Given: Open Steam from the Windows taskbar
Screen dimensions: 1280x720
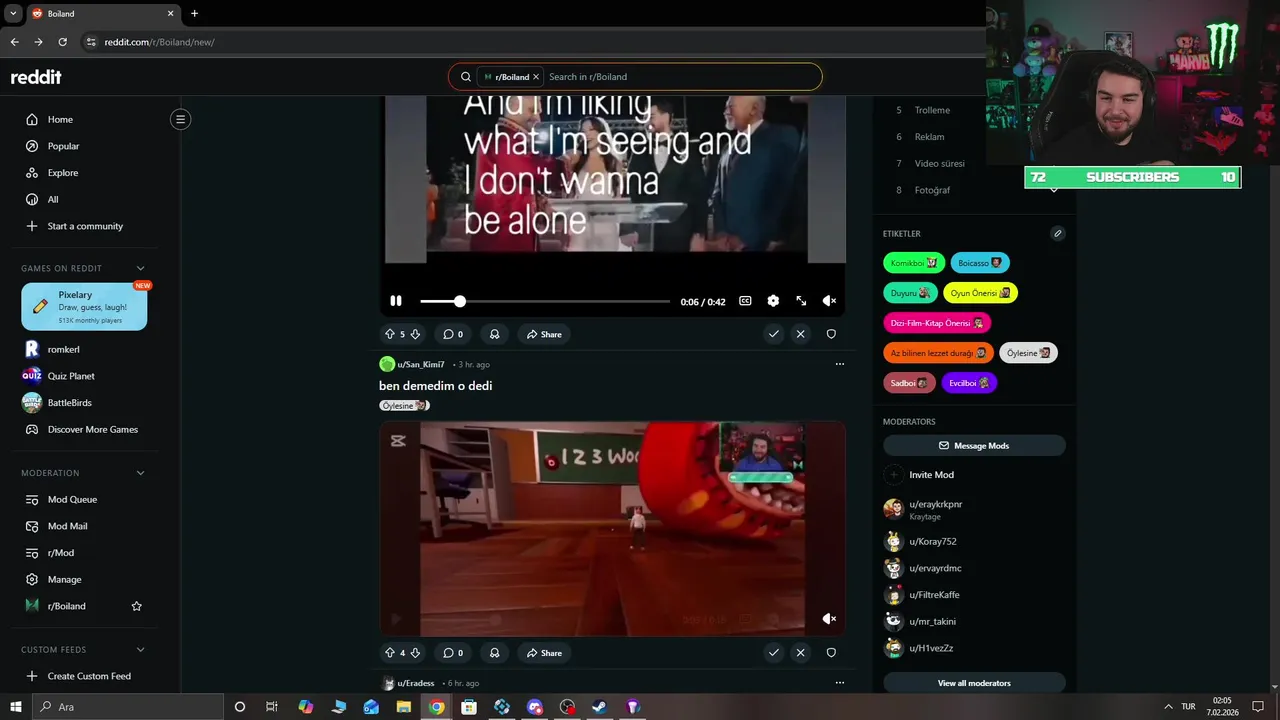Looking at the screenshot, I should (x=600, y=707).
